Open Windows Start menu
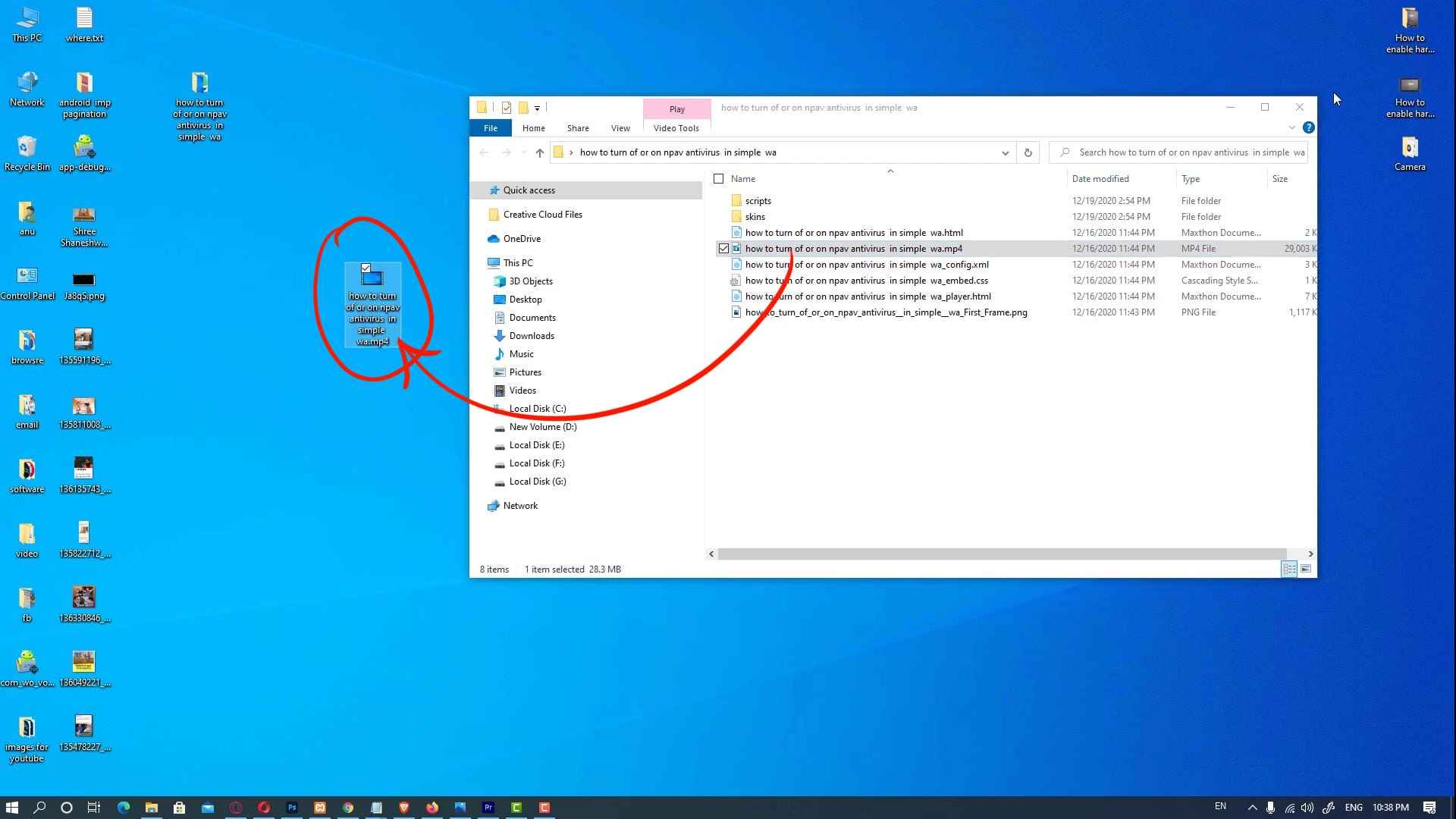 click(12, 808)
